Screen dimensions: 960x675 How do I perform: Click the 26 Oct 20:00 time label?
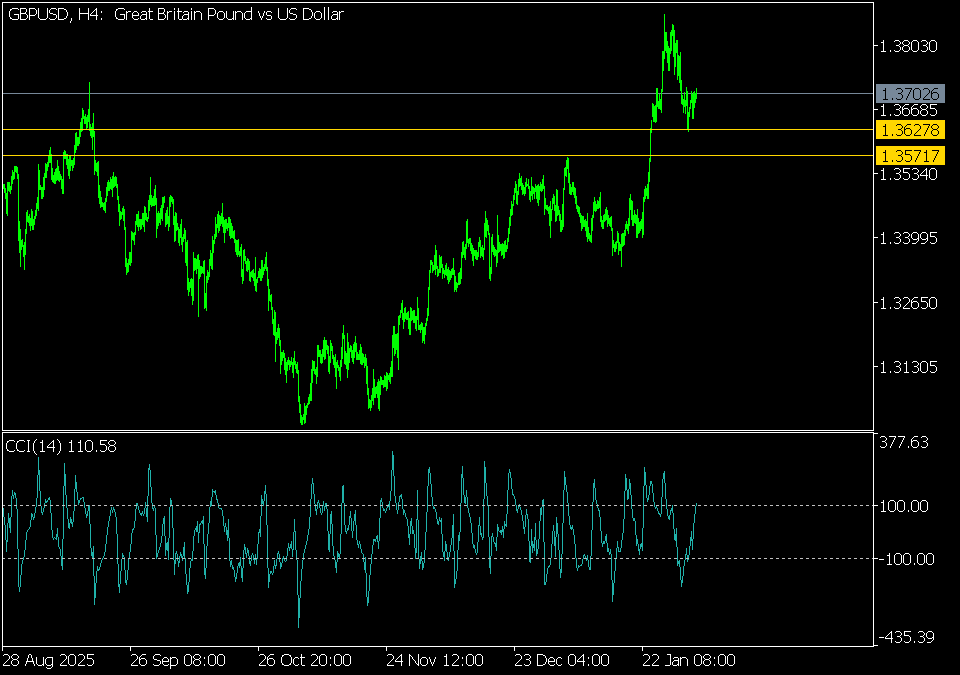304,660
